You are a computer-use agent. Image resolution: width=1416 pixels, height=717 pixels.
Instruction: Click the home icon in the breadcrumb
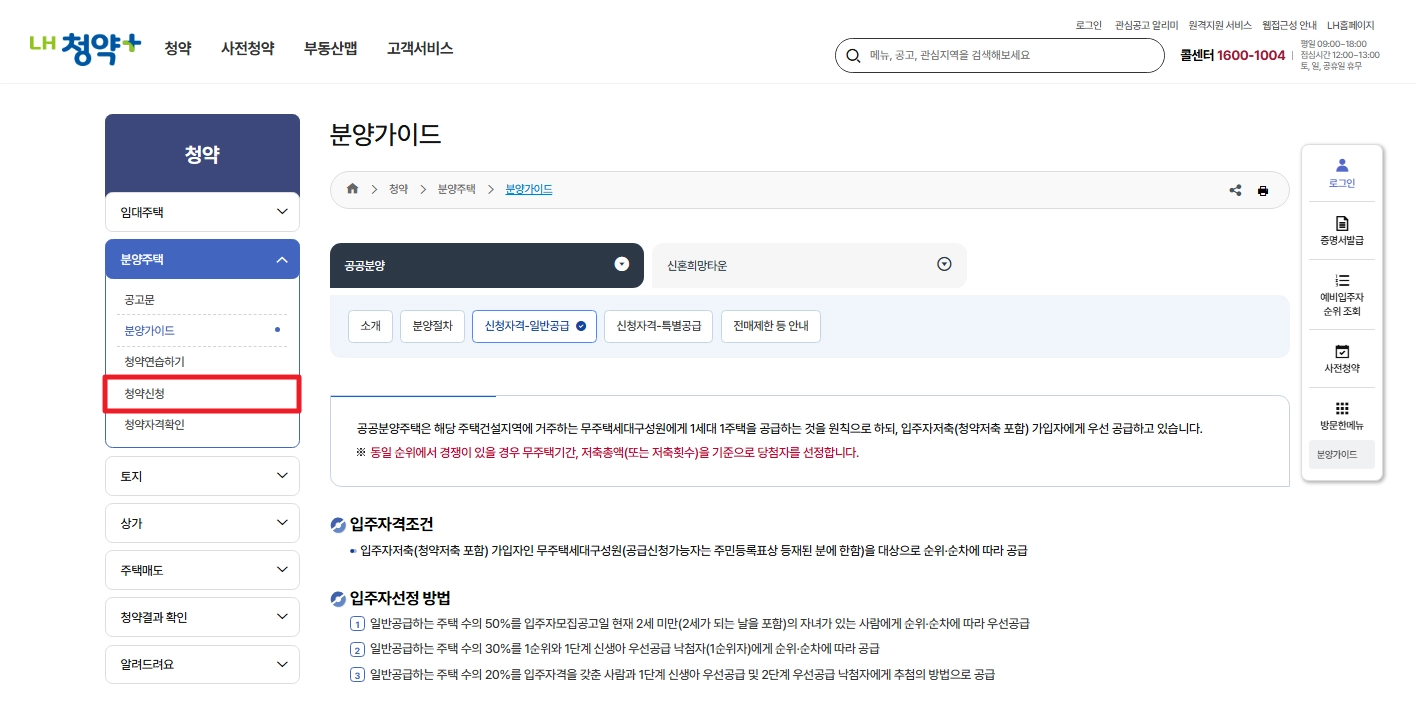pyautogui.click(x=352, y=188)
